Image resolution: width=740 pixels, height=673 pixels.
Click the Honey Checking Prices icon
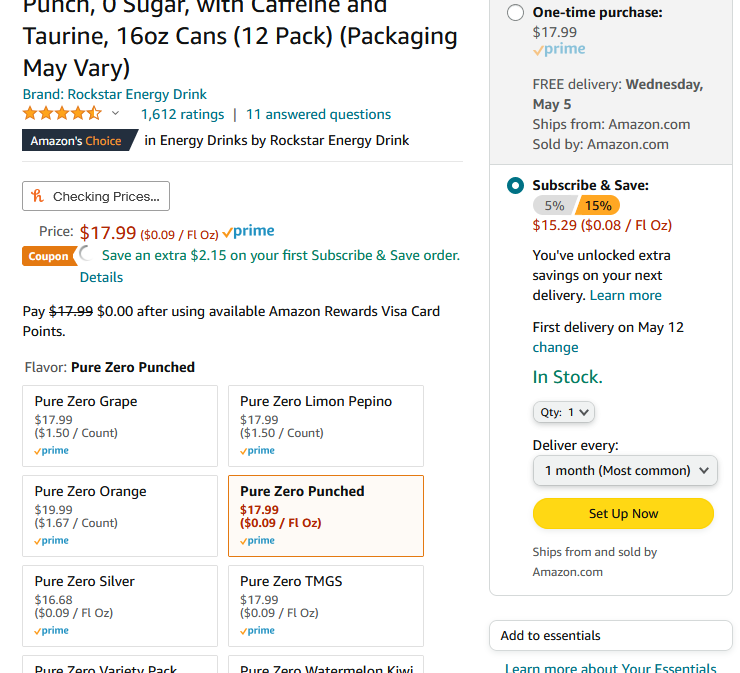37,196
